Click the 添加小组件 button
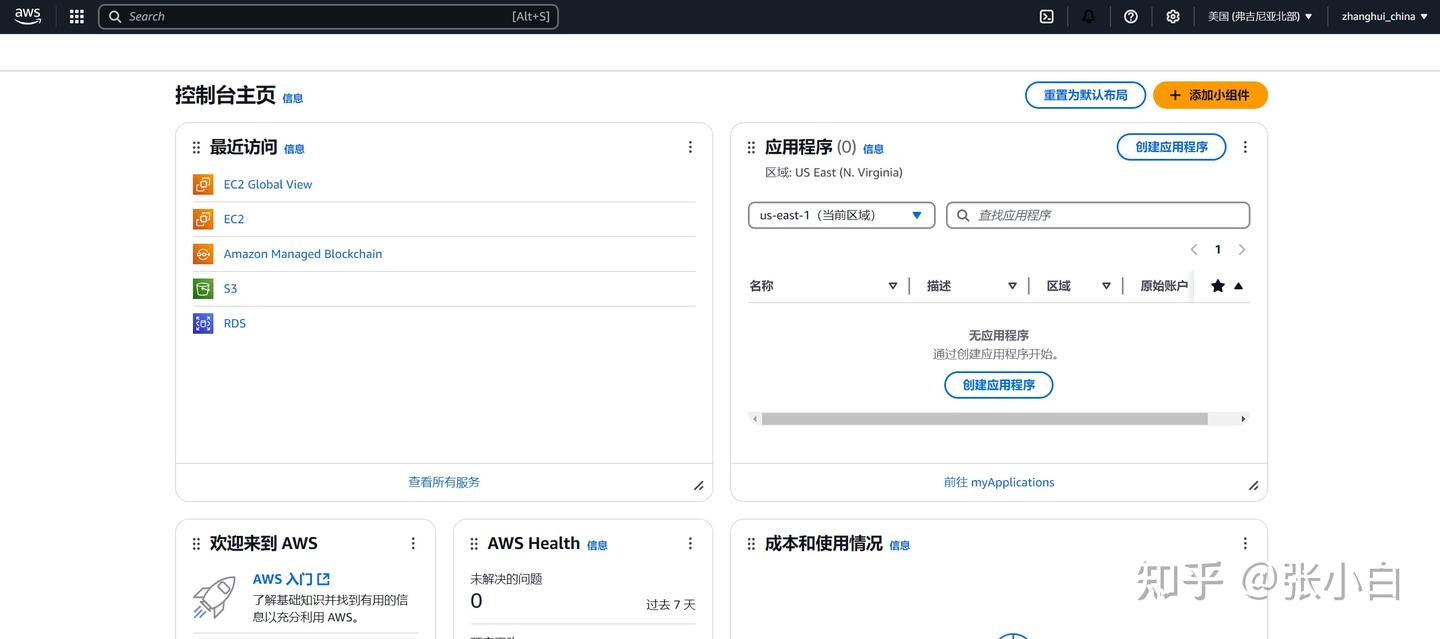The height and width of the screenshot is (639, 1440). click(x=1210, y=95)
